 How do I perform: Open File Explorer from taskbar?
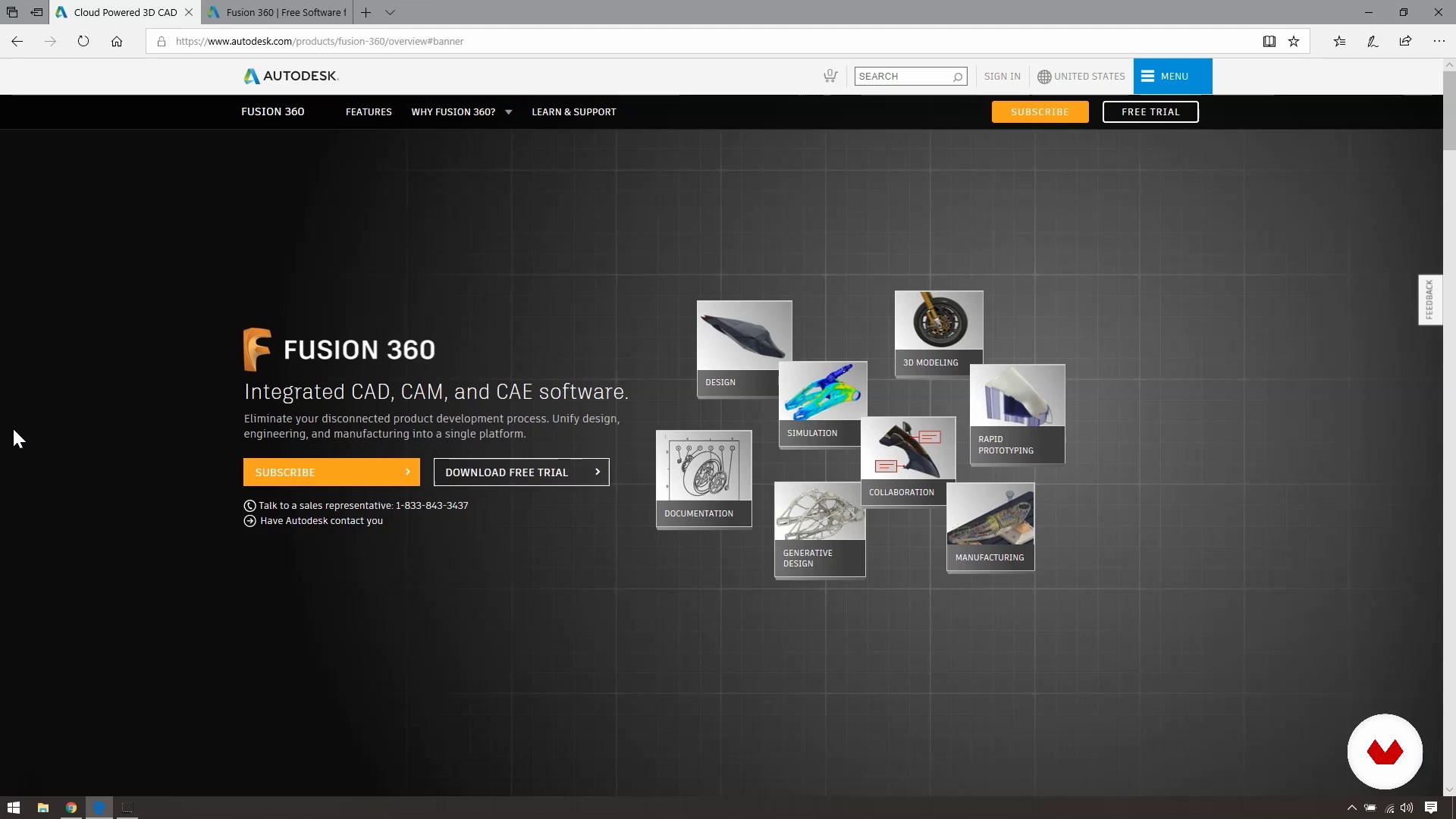pos(43,808)
